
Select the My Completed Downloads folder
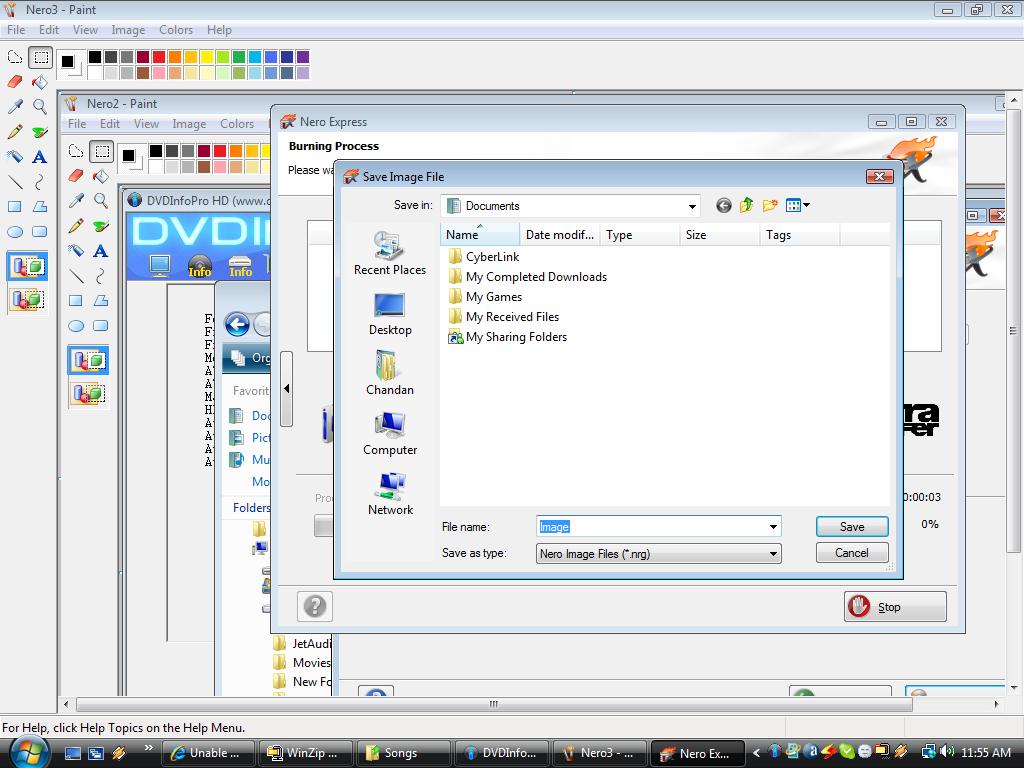point(528,277)
